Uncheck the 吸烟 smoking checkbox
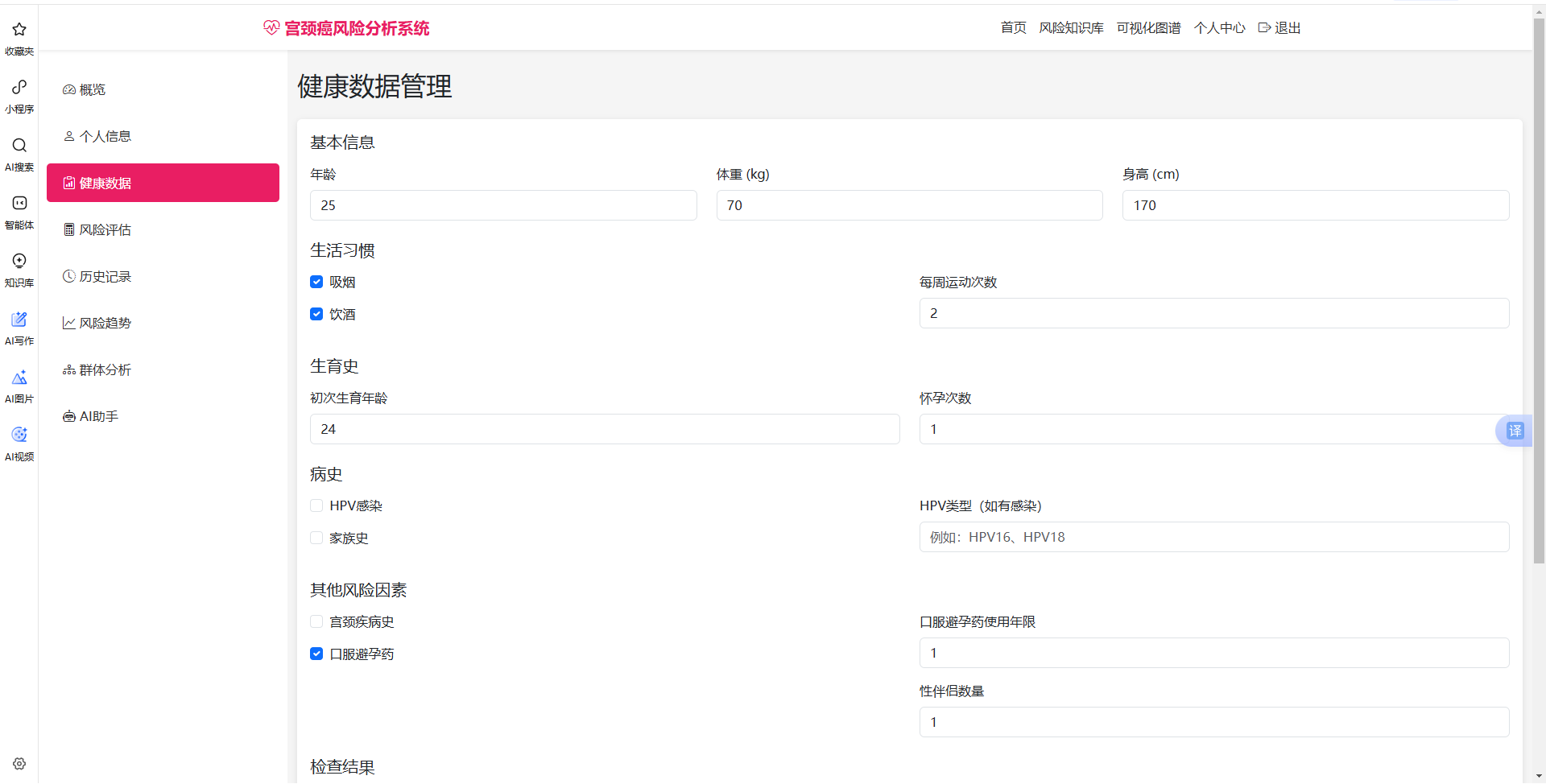Image resolution: width=1546 pixels, height=784 pixels. click(x=316, y=282)
